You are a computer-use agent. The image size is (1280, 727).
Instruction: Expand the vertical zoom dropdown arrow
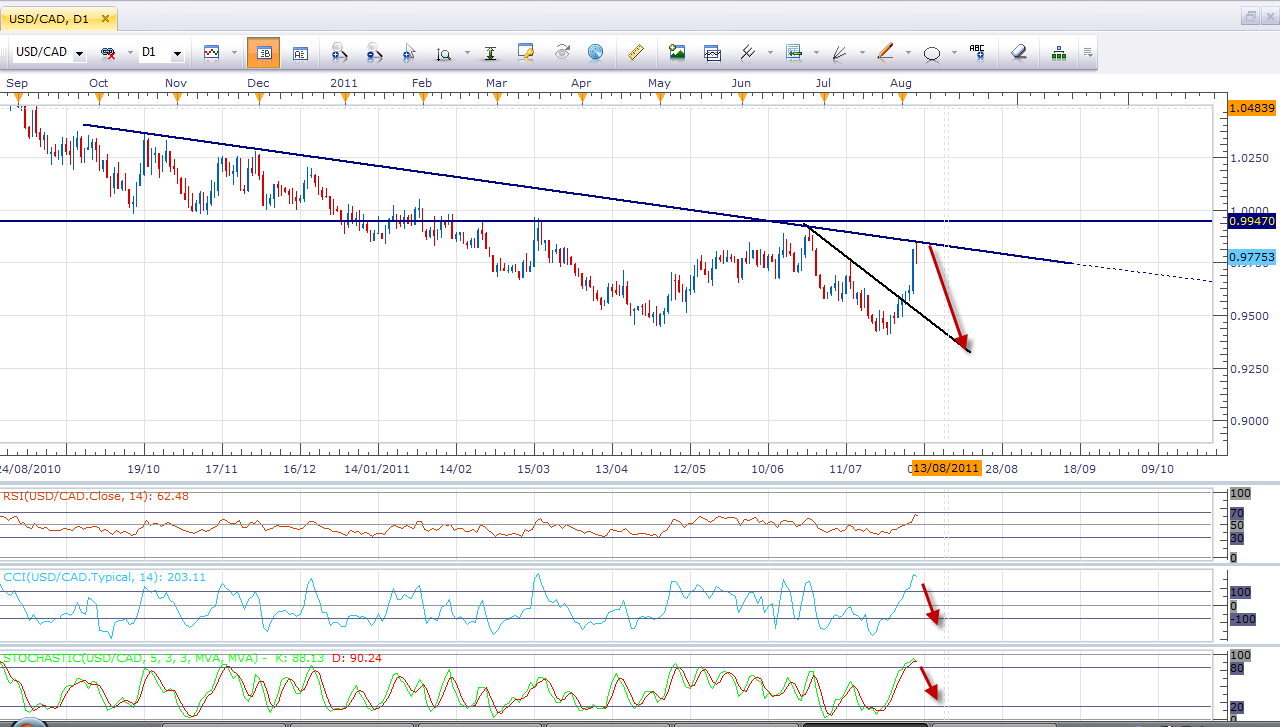click(x=466, y=53)
